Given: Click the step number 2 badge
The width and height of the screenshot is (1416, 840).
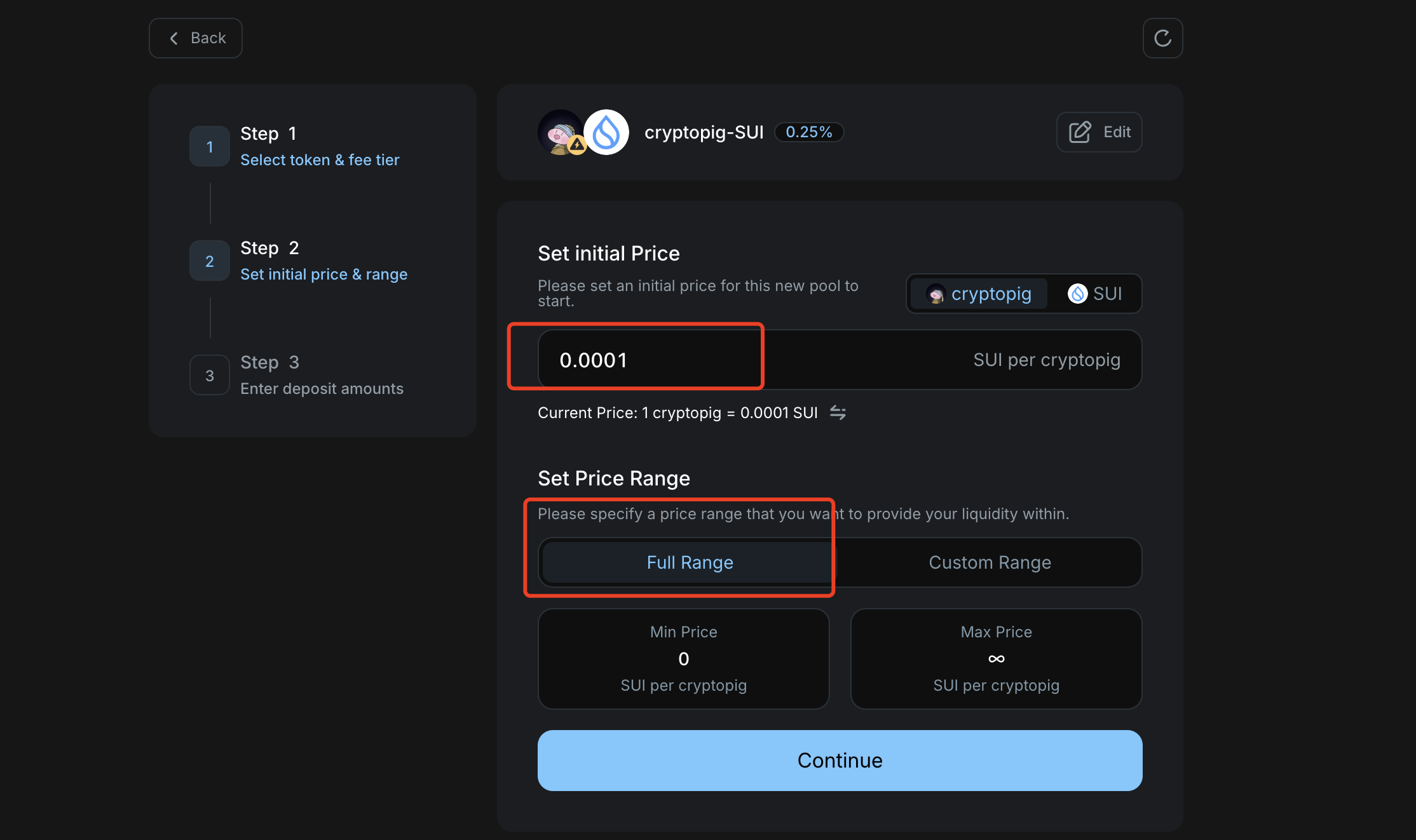Looking at the screenshot, I should click(210, 261).
